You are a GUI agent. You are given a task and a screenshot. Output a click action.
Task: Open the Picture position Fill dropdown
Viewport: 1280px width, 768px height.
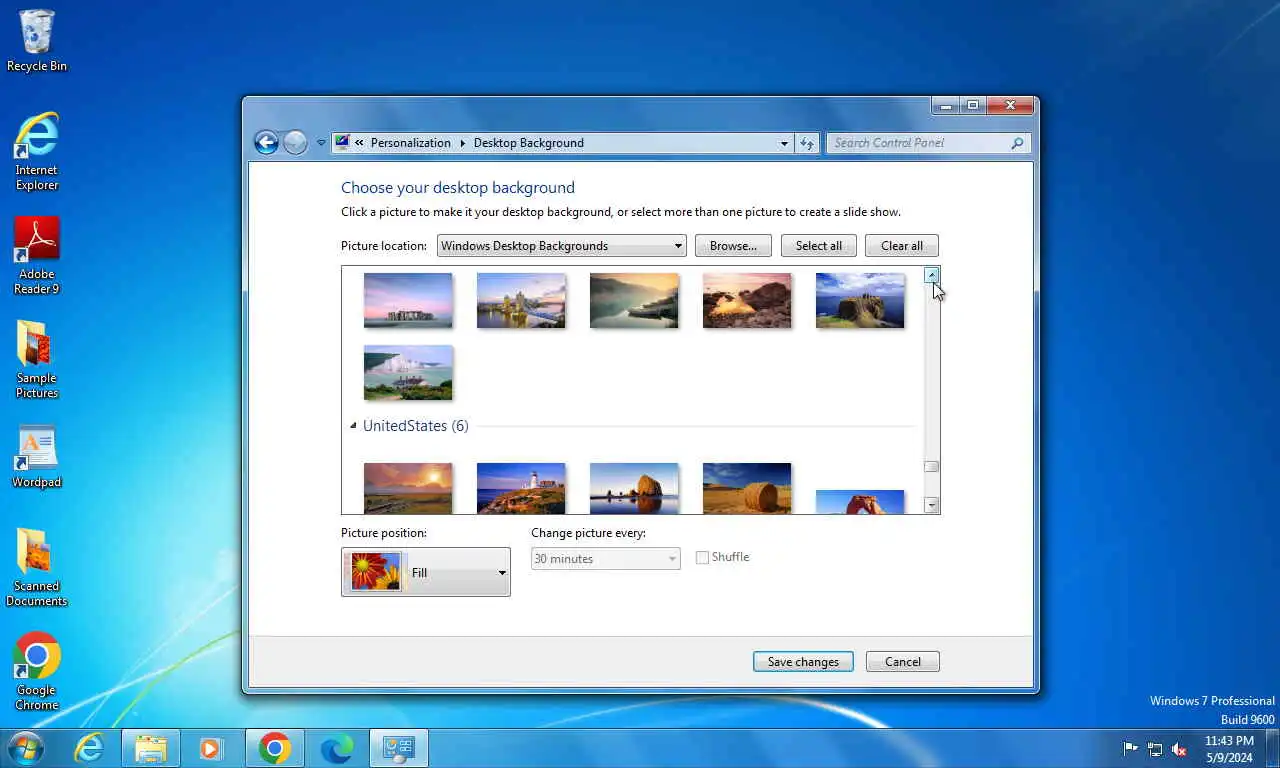[x=426, y=573]
